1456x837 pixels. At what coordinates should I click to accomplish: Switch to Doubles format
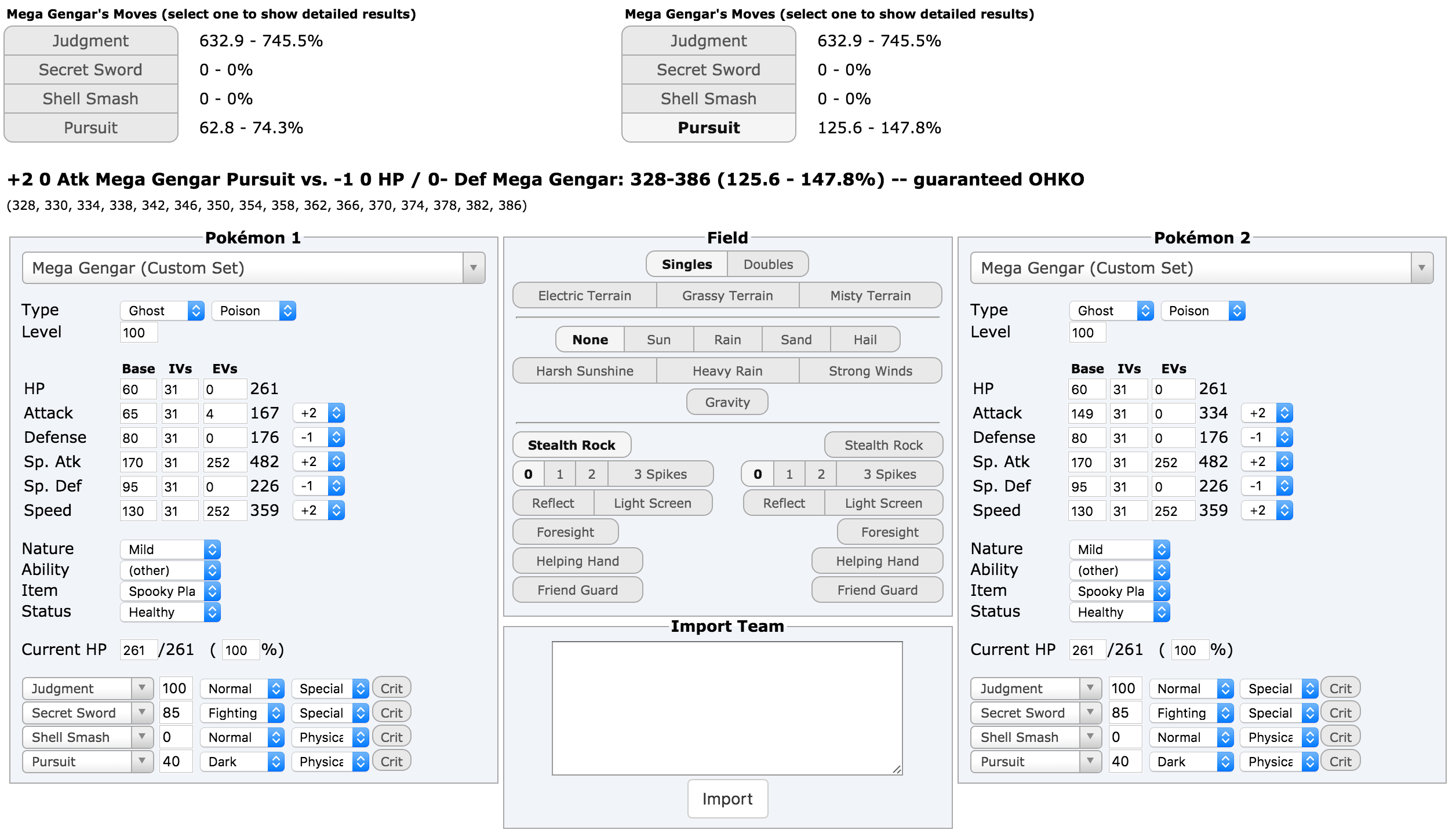click(x=767, y=264)
